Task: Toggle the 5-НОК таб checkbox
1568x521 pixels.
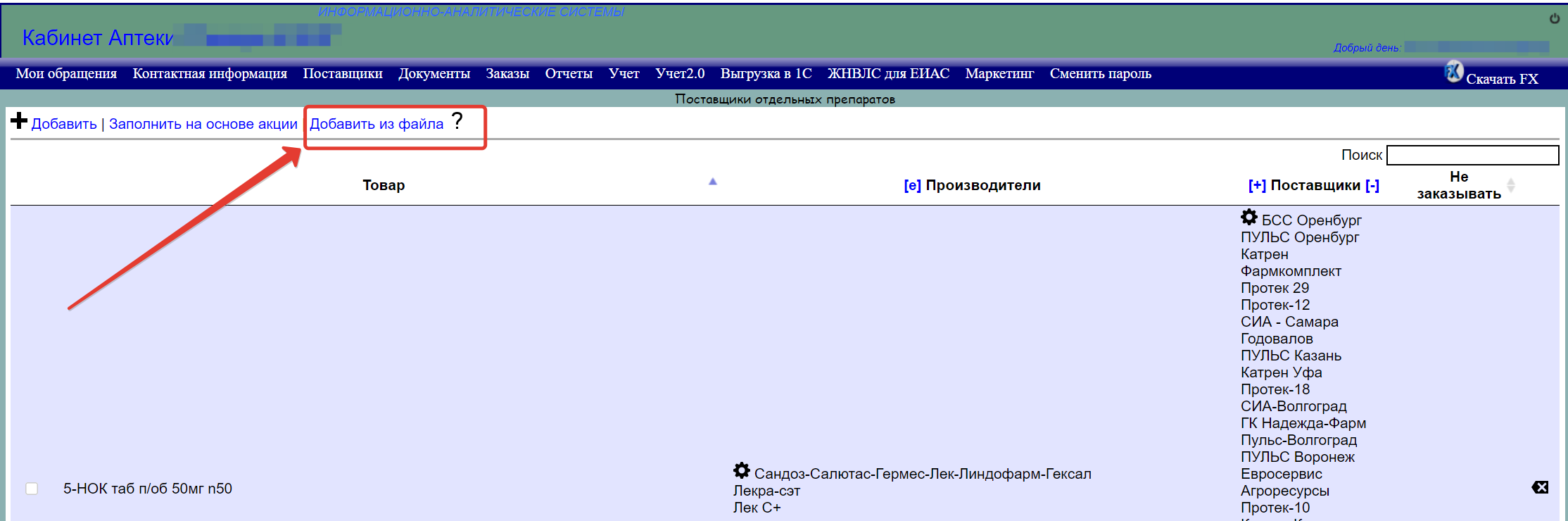Action: [x=32, y=489]
